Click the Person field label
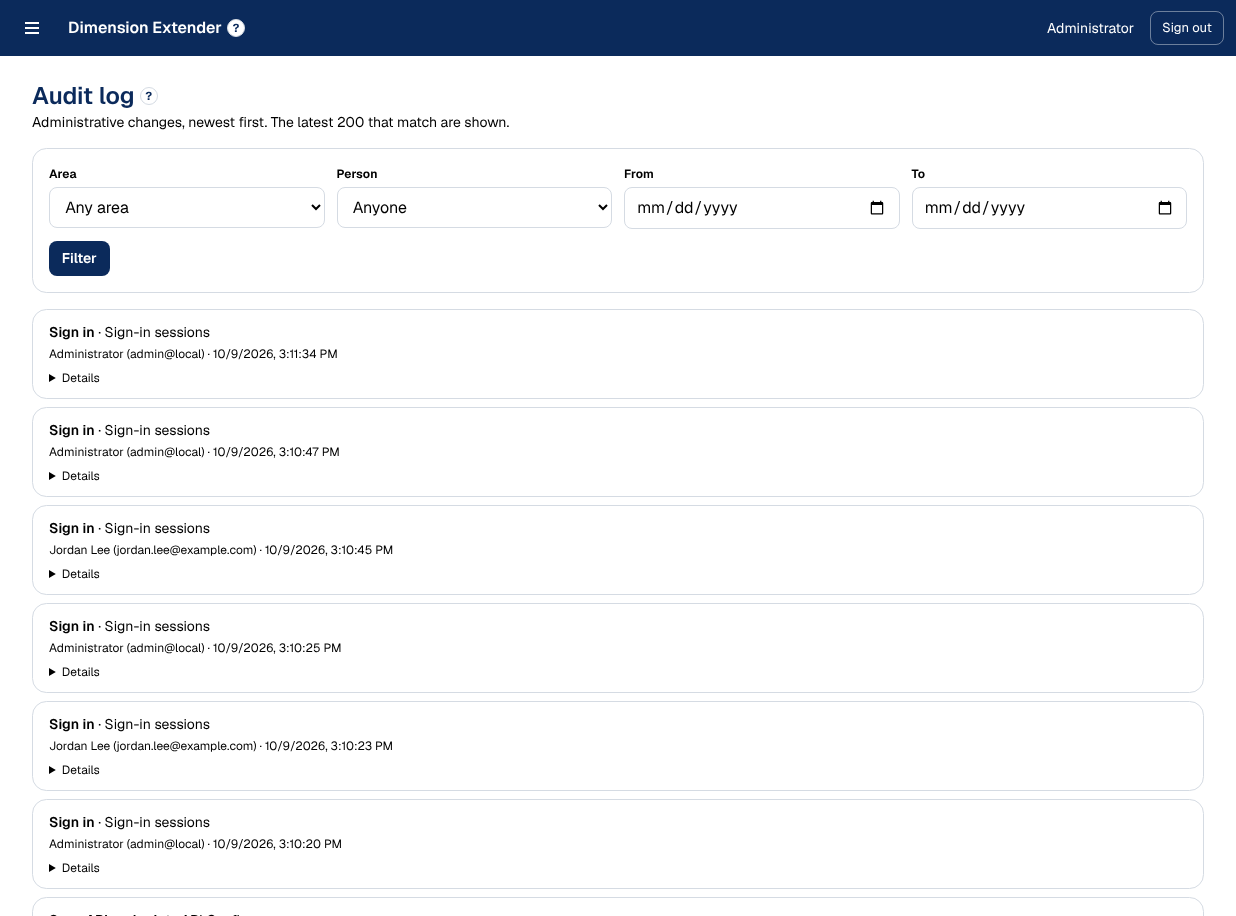This screenshot has width=1236, height=916. 357,174
